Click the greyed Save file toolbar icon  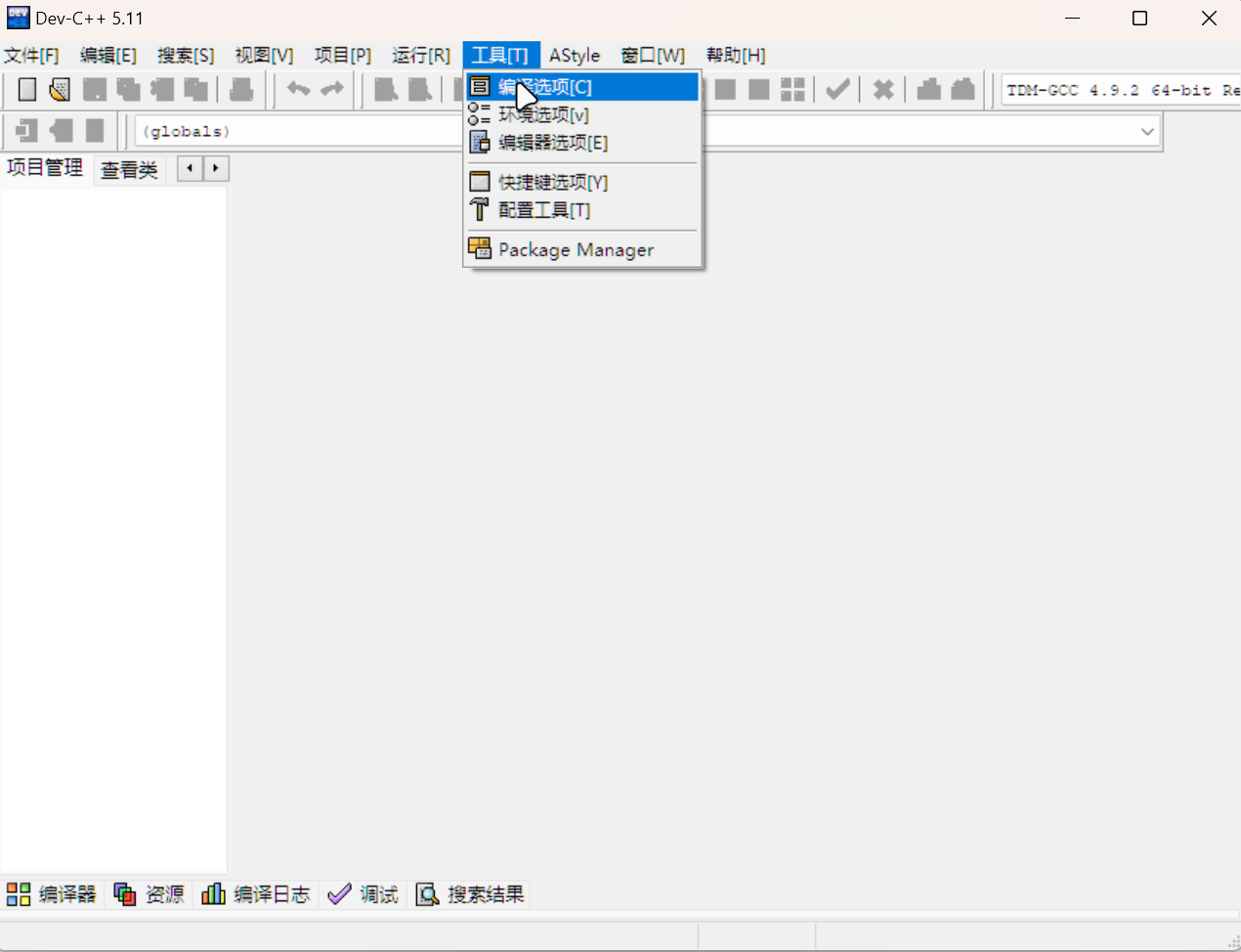(95, 90)
